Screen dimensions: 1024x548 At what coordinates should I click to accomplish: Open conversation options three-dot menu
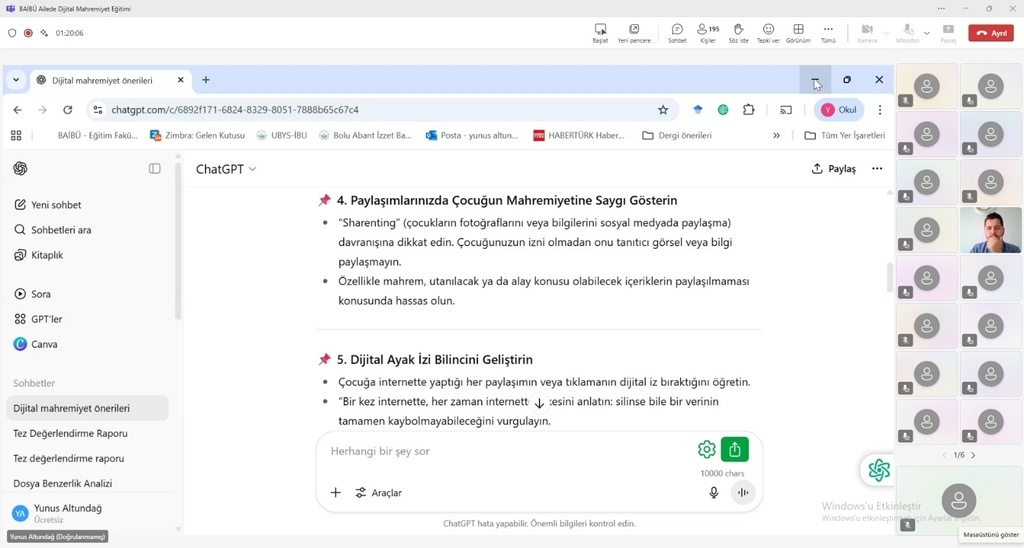coord(877,169)
